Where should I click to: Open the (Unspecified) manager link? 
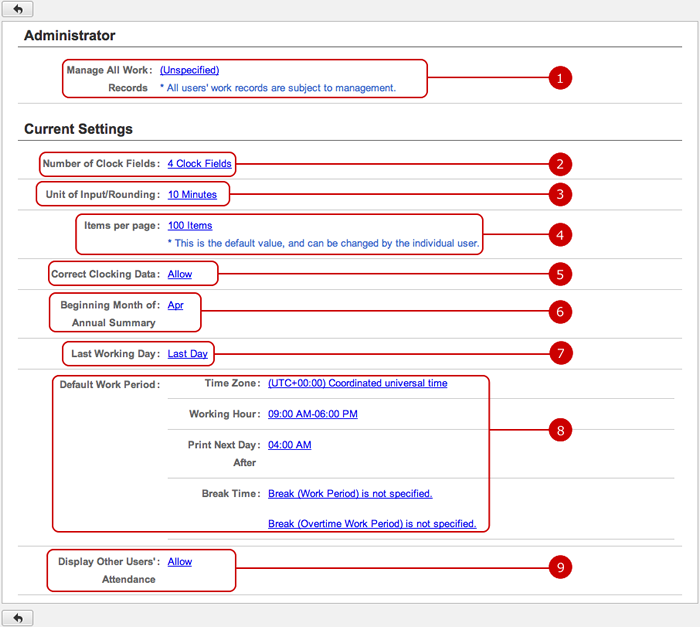(x=189, y=70)
